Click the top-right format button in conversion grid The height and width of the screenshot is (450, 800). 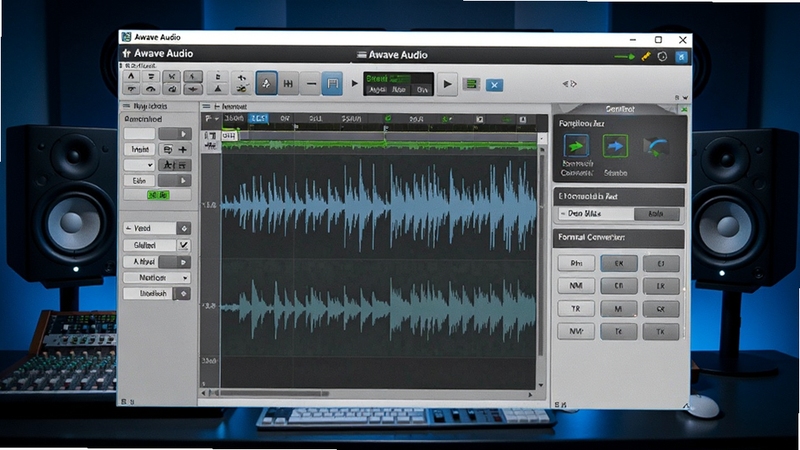click(661, 263)
